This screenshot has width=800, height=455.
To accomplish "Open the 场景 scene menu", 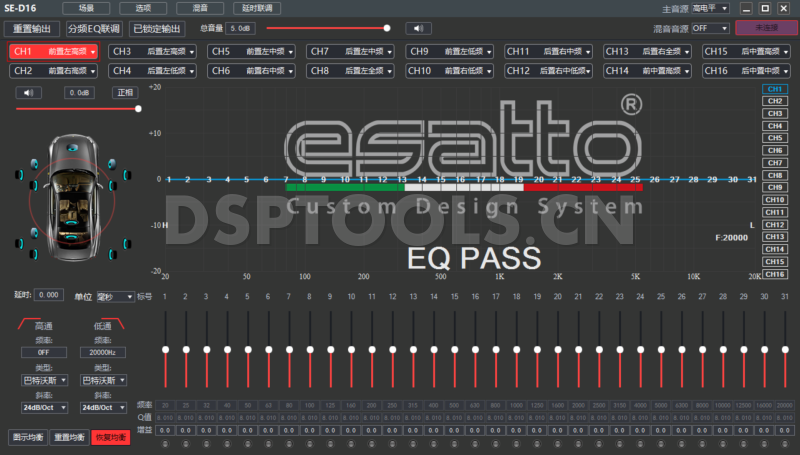I will [86, 8].
